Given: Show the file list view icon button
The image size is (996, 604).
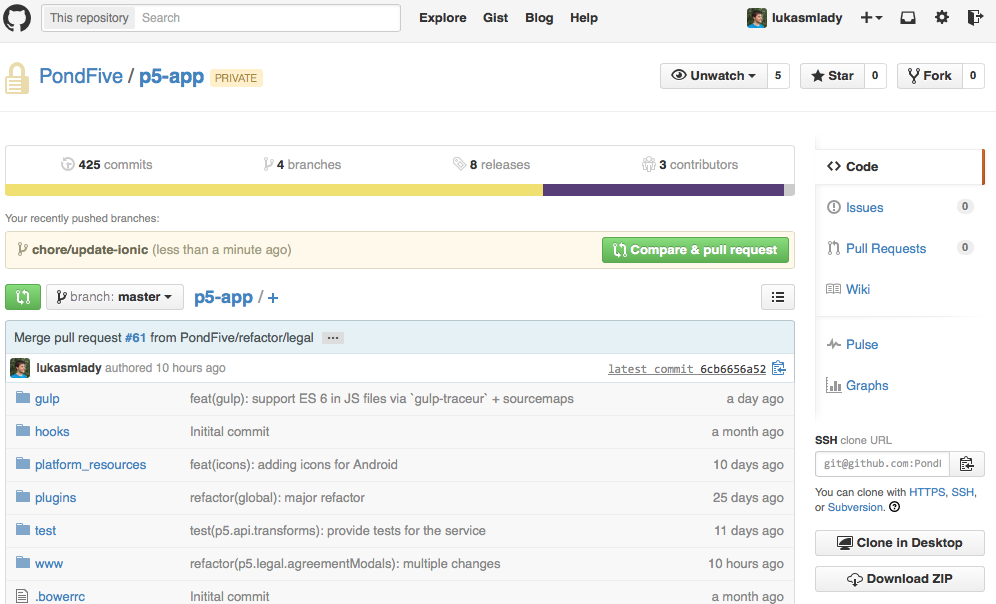Looking at the screenshot, I should (777, 297).
